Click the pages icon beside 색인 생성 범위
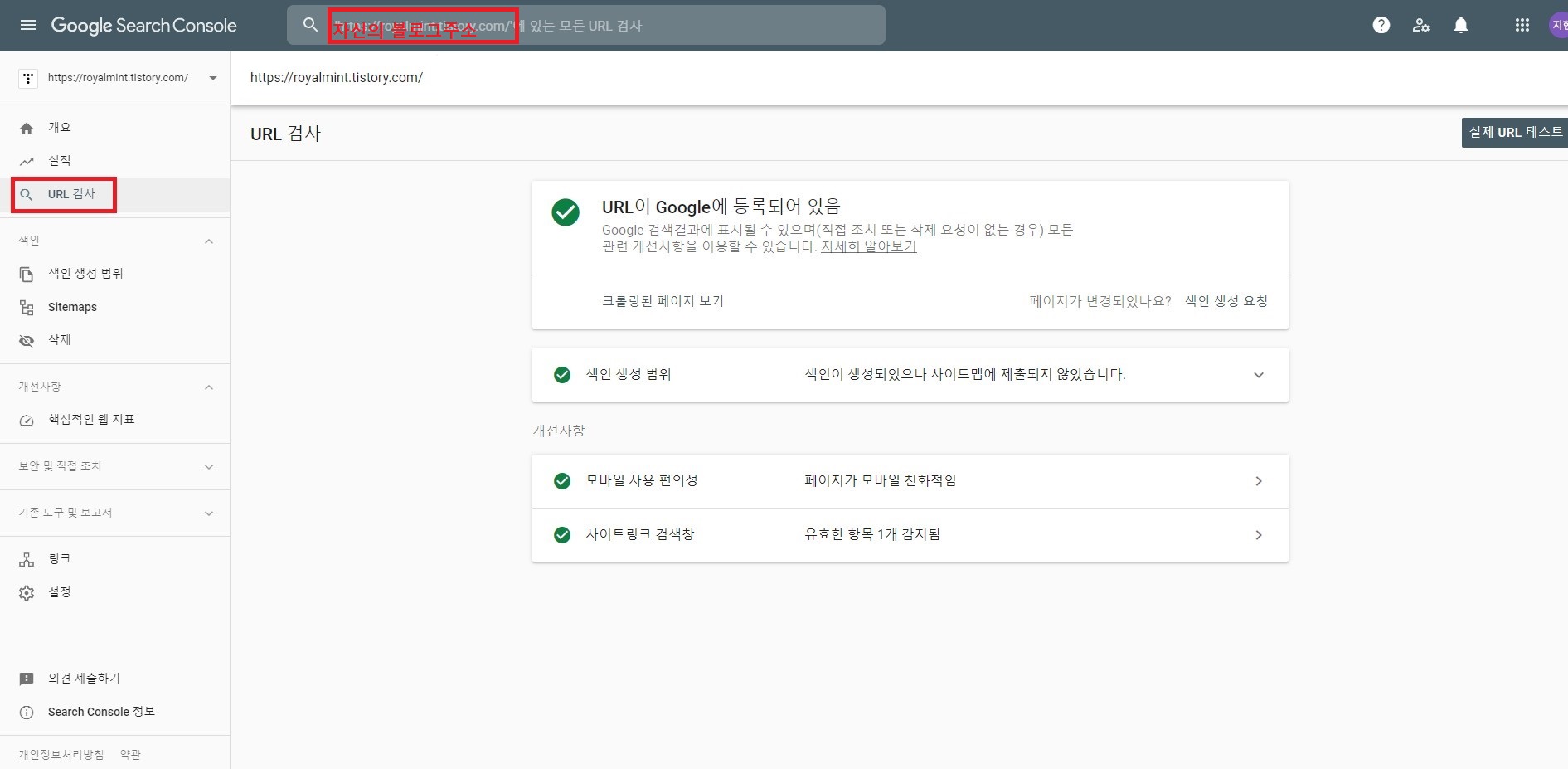1568x769 pixels. 27,274
